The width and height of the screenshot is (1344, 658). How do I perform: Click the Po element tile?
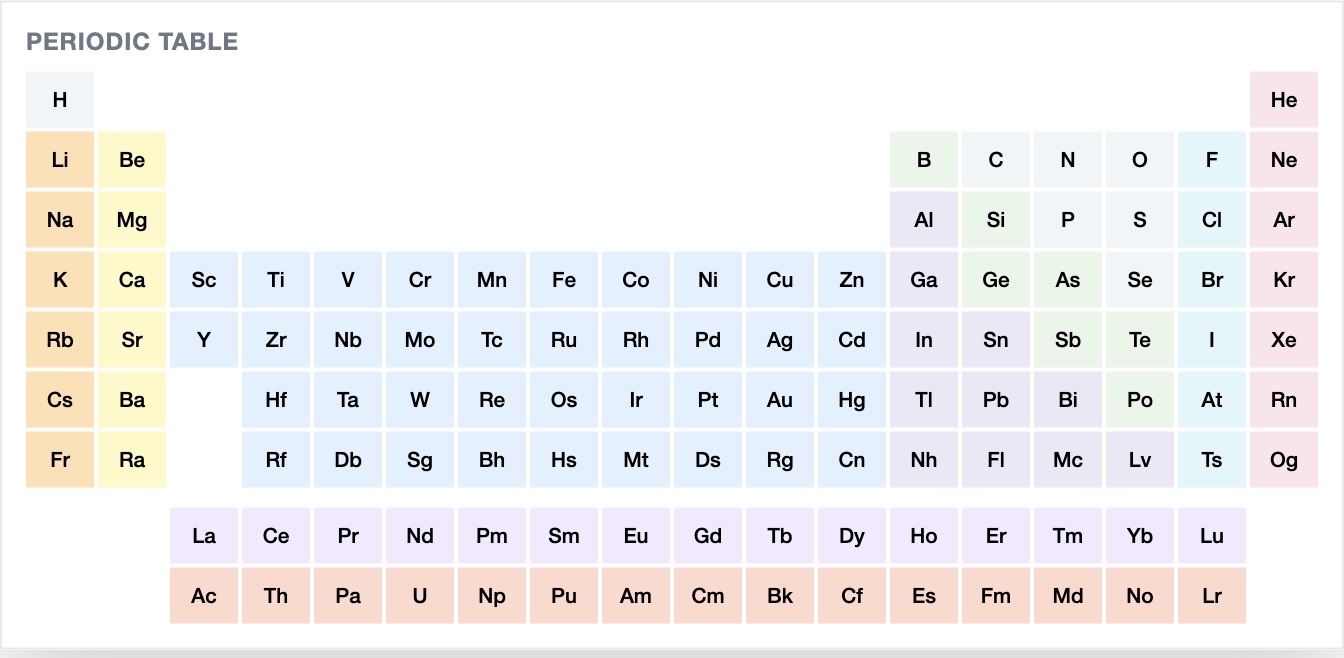click(1140, 400)
